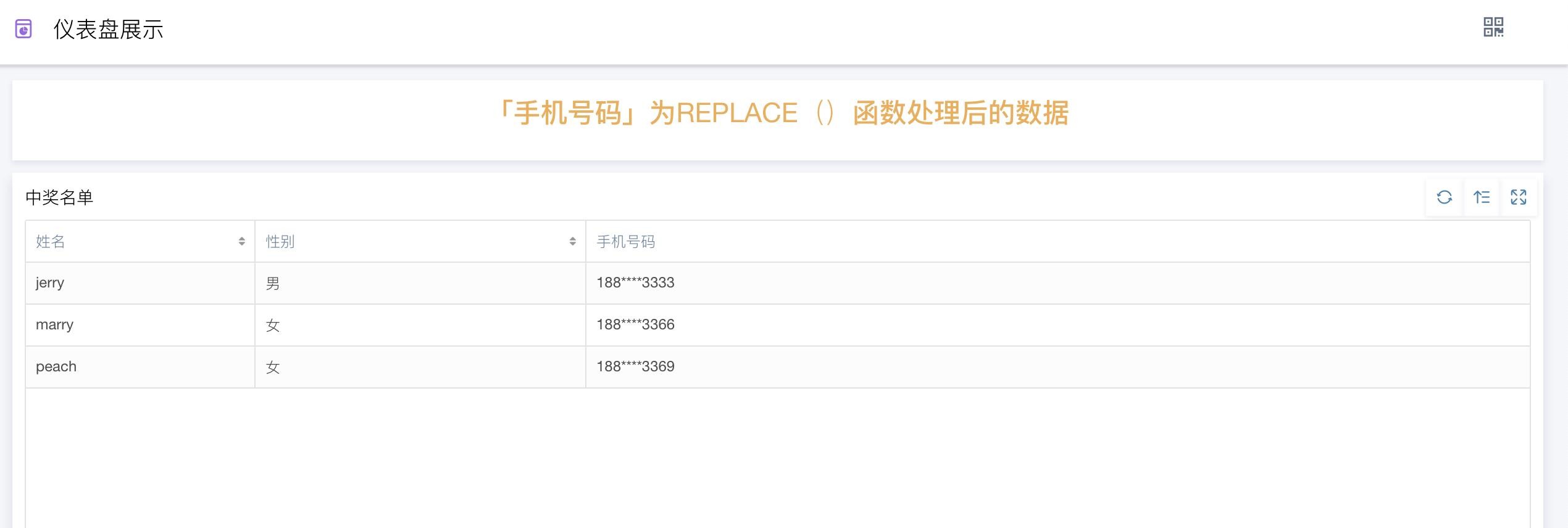Click the sort order icon in table toolbar

click(1482, 197)
